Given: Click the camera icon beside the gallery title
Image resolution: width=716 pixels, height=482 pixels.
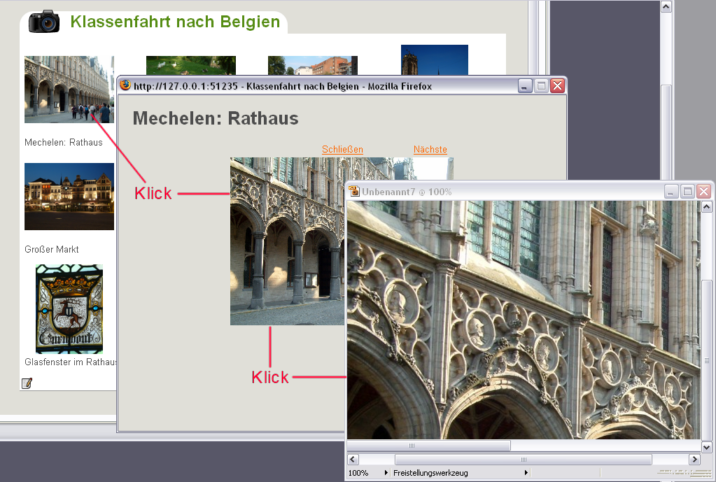Looking at the screenshot, I should click(44, 22).
